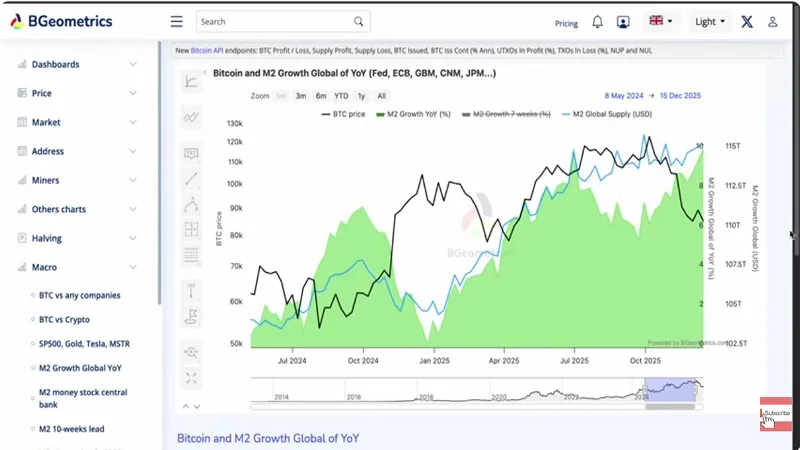Show the M2 Growth 7 weeks series
The height and width of the screenshot is (450, 800).
point(510,115)
